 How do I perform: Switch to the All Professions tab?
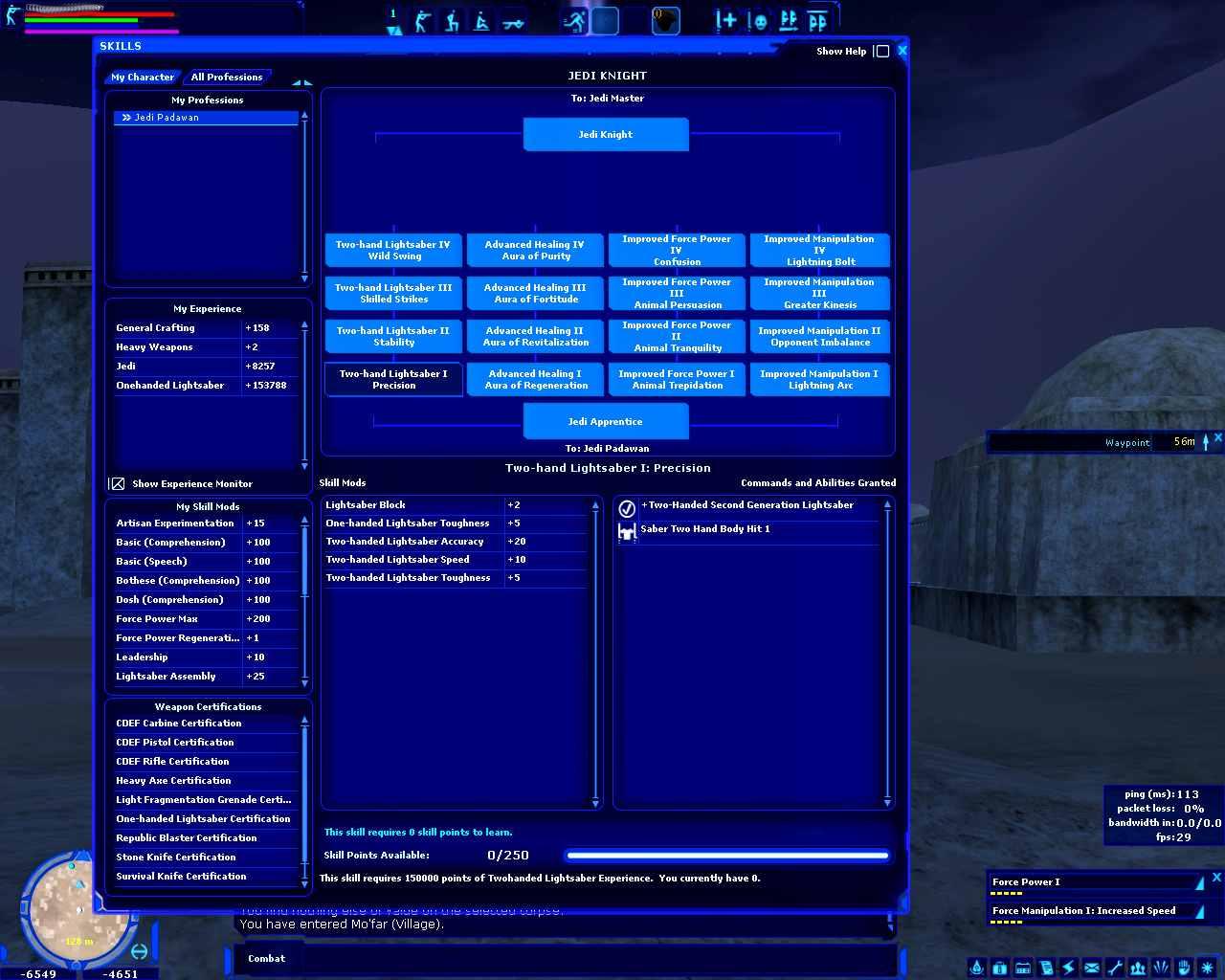[227, 78]
